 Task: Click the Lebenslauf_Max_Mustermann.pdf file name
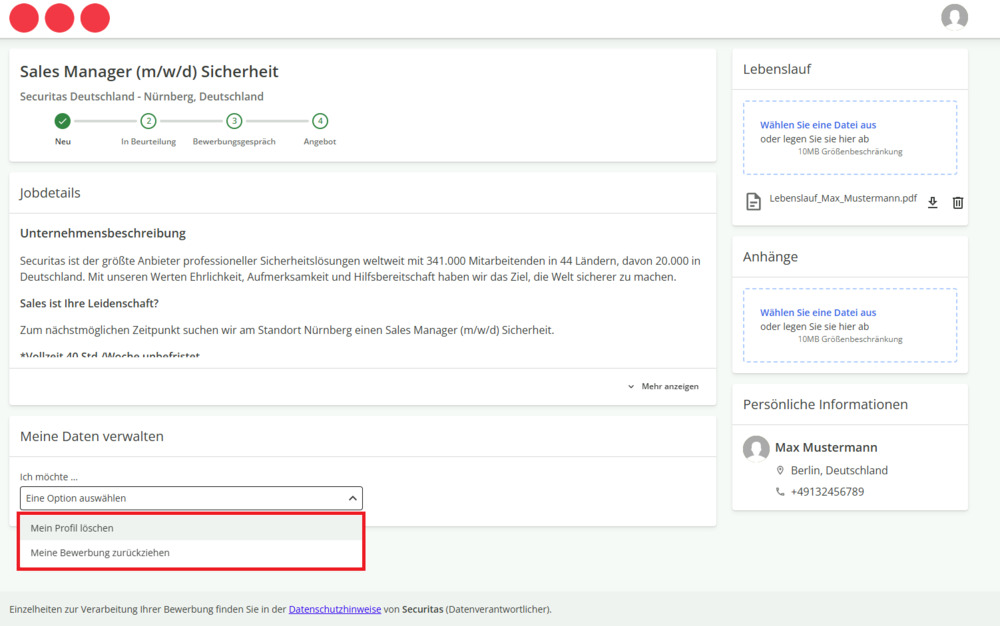[x=843, y=199]
